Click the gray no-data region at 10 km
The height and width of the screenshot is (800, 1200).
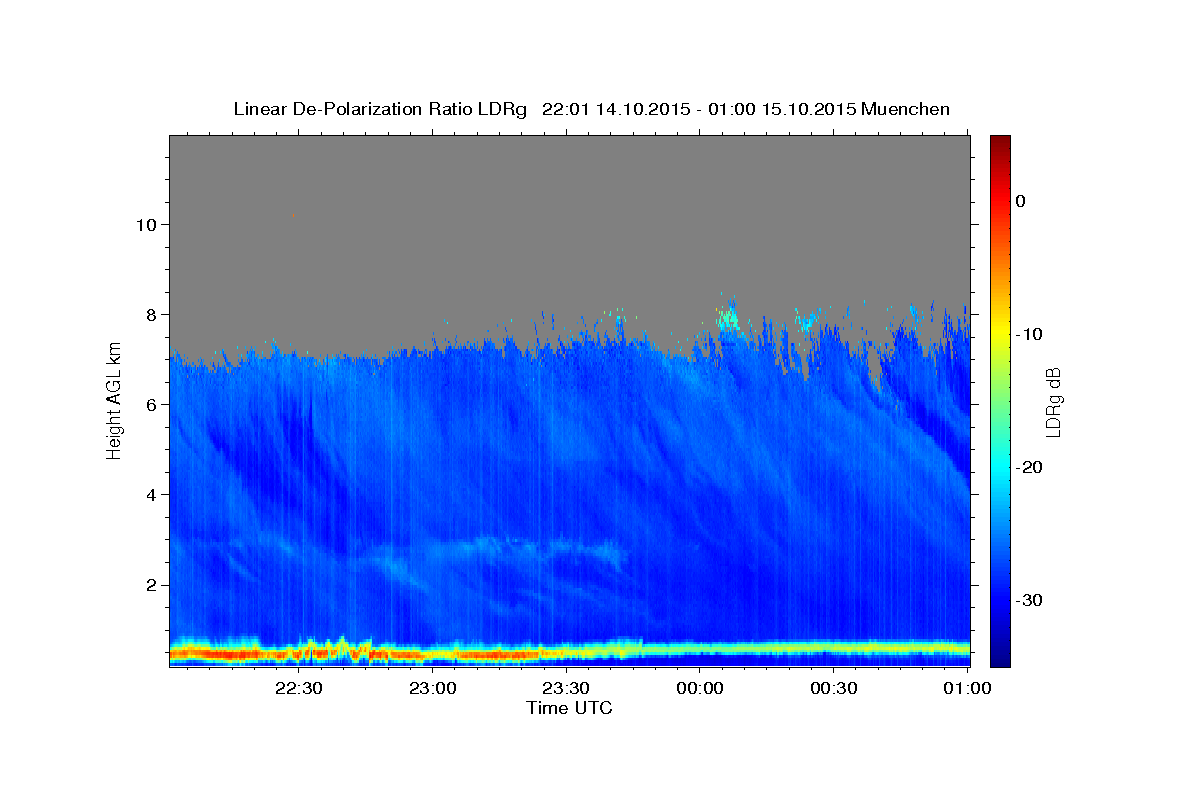click(569, 224)
